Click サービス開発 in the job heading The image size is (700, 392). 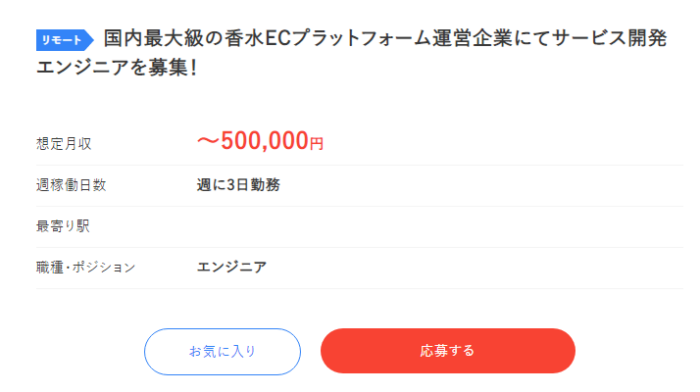[x=609, y=38]
